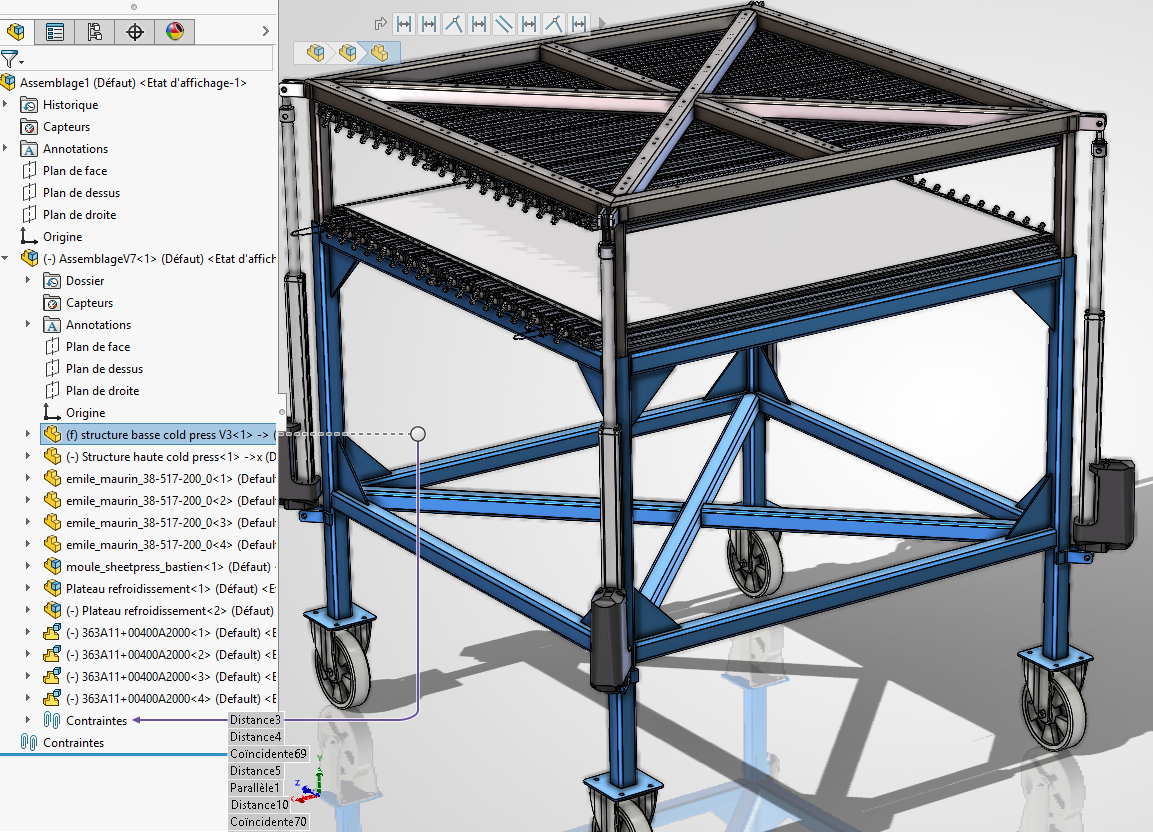This screenshot has height=832, width=1153.
Task: Click the first 363A11+00400A2000<1> component icon
Action: point(53,633)
